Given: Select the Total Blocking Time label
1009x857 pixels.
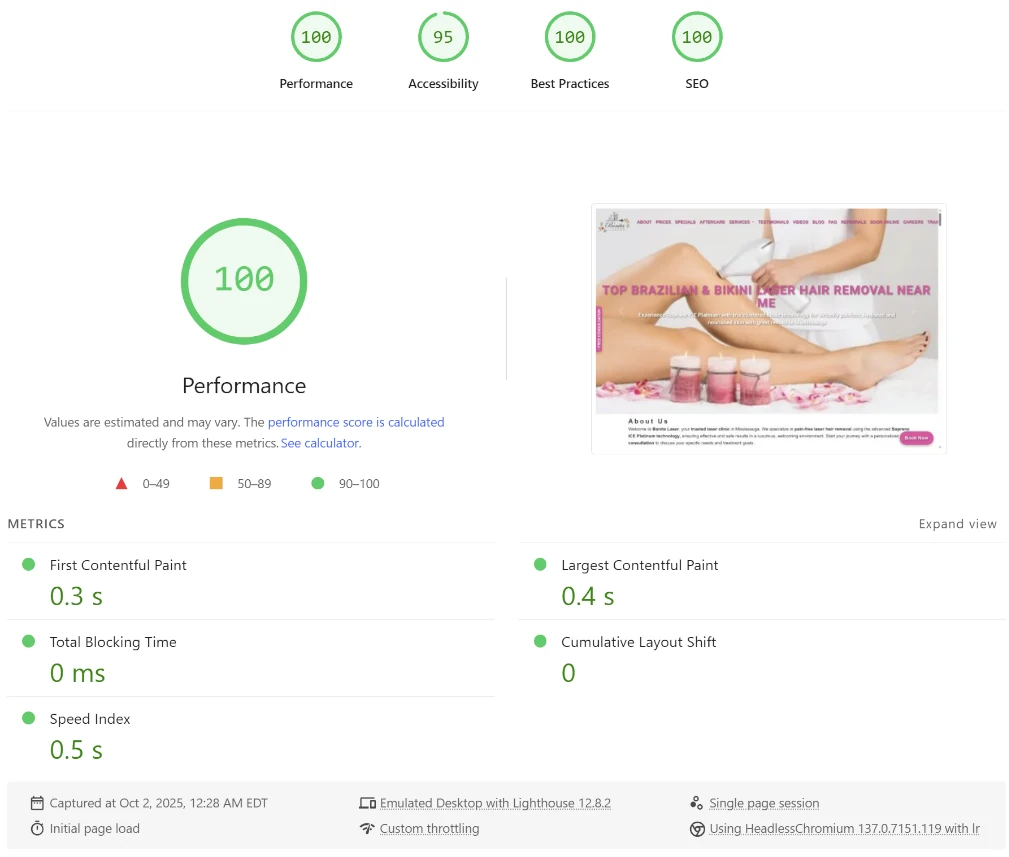Looking at the screenshot, I should click(x=113, y=642).
